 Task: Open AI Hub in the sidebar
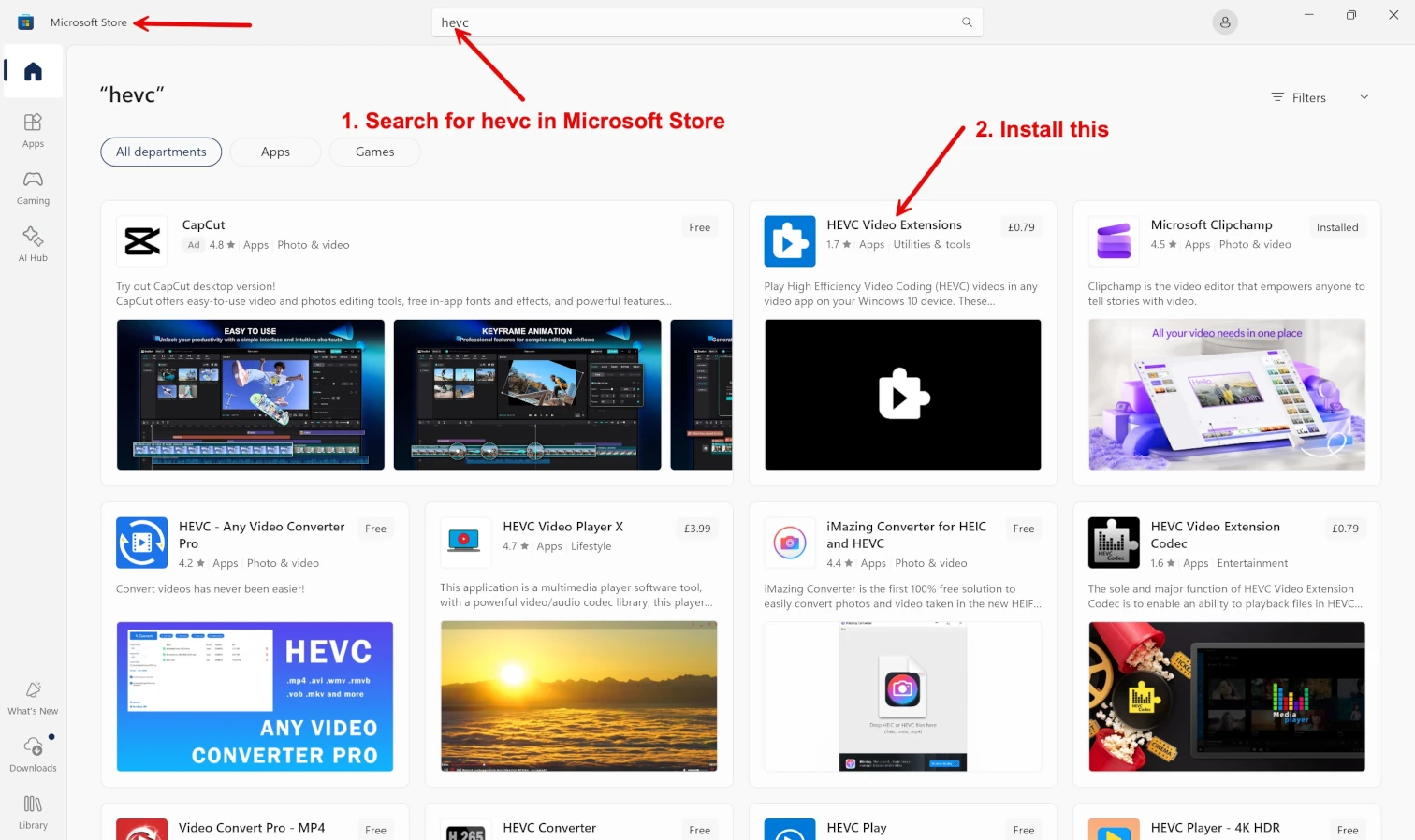[x=33, y=244]
